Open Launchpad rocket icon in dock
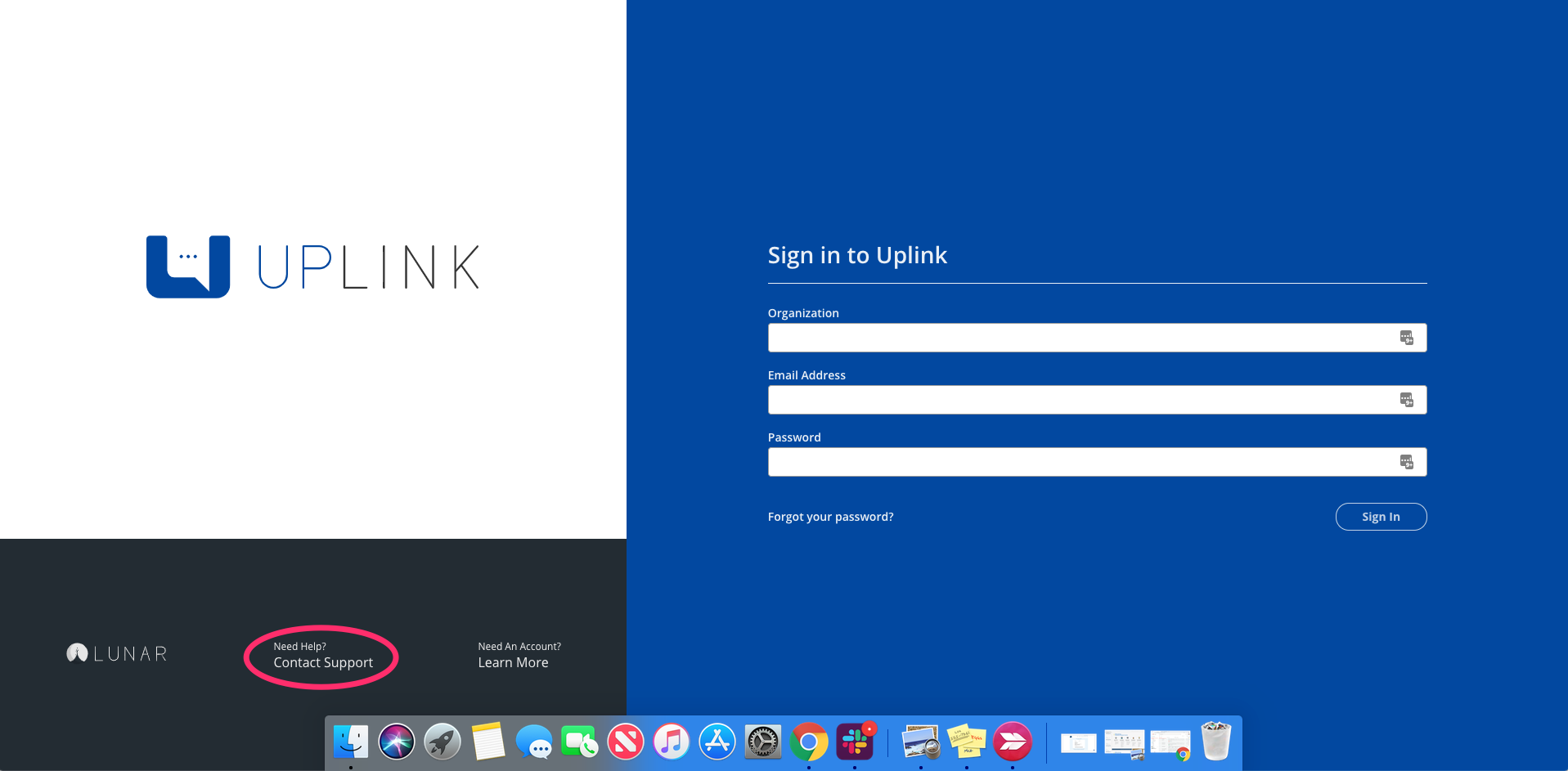 pos(443,742)
